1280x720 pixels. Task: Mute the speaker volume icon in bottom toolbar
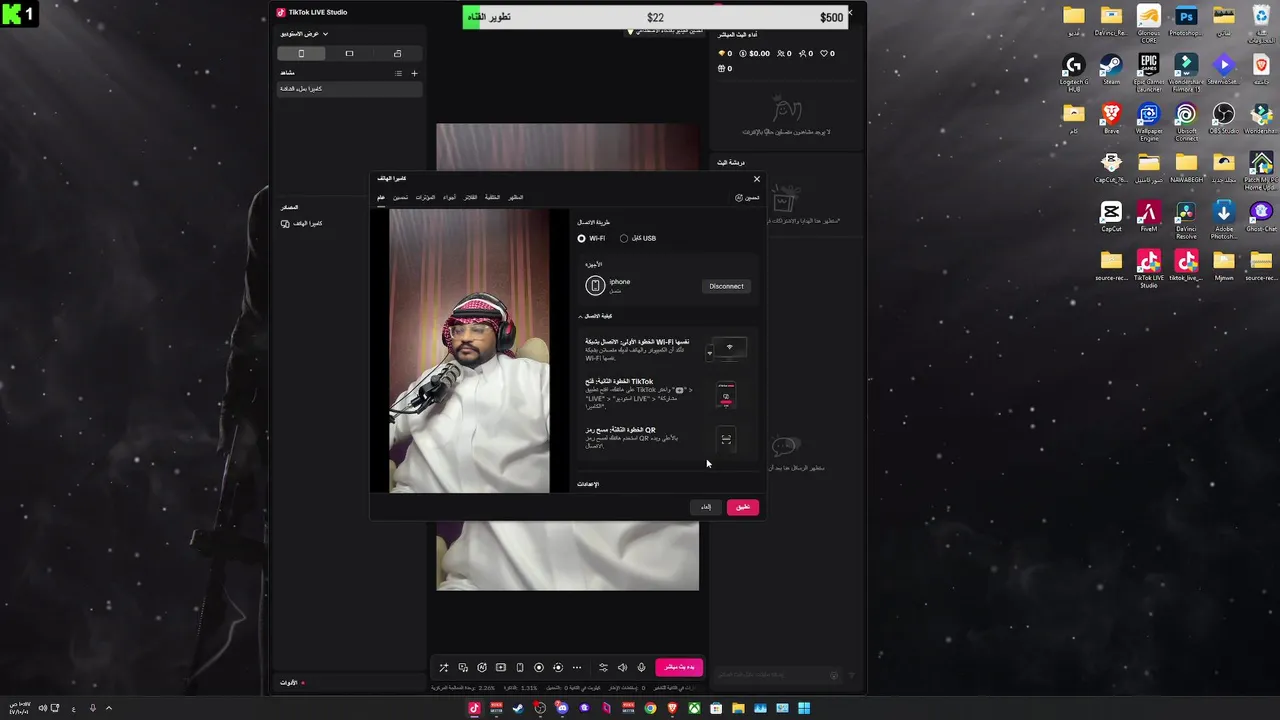622,667
